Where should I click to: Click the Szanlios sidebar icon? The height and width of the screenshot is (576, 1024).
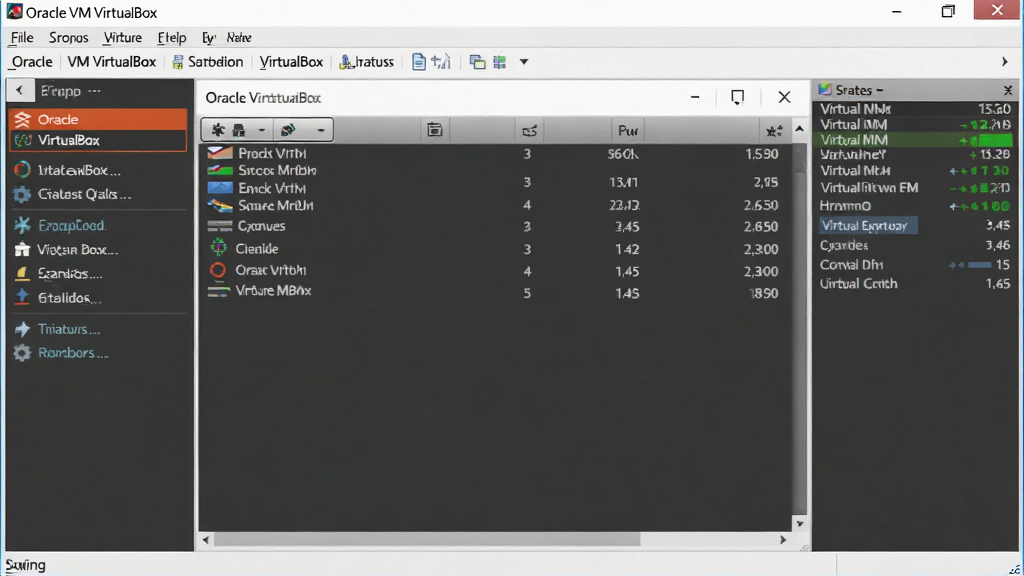[22, 274]
